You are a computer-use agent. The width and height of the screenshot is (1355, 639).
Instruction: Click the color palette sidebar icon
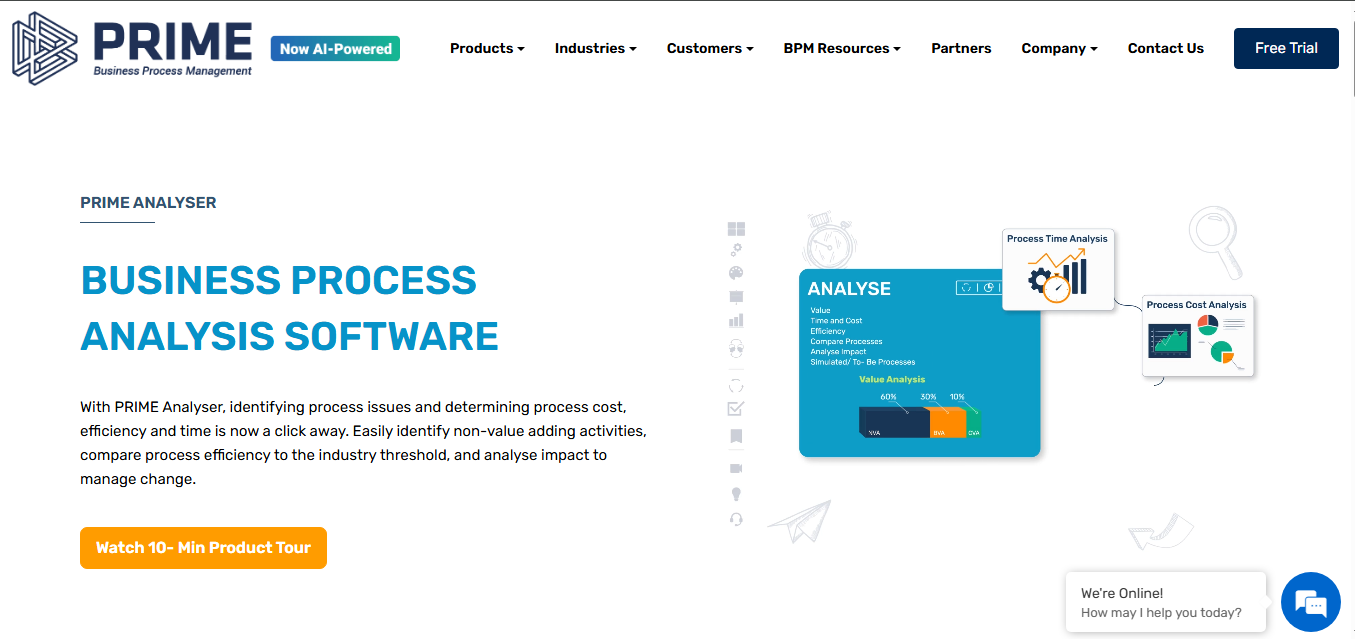[x=736, y=272]
